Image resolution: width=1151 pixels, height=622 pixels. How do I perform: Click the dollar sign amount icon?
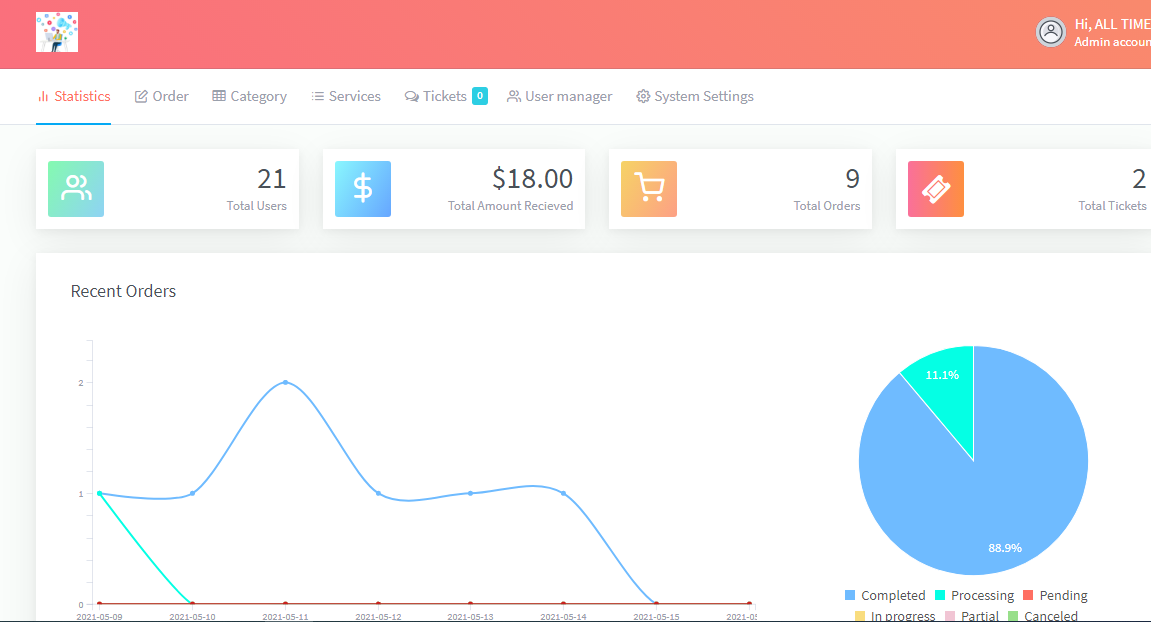(x=363, y=189)
